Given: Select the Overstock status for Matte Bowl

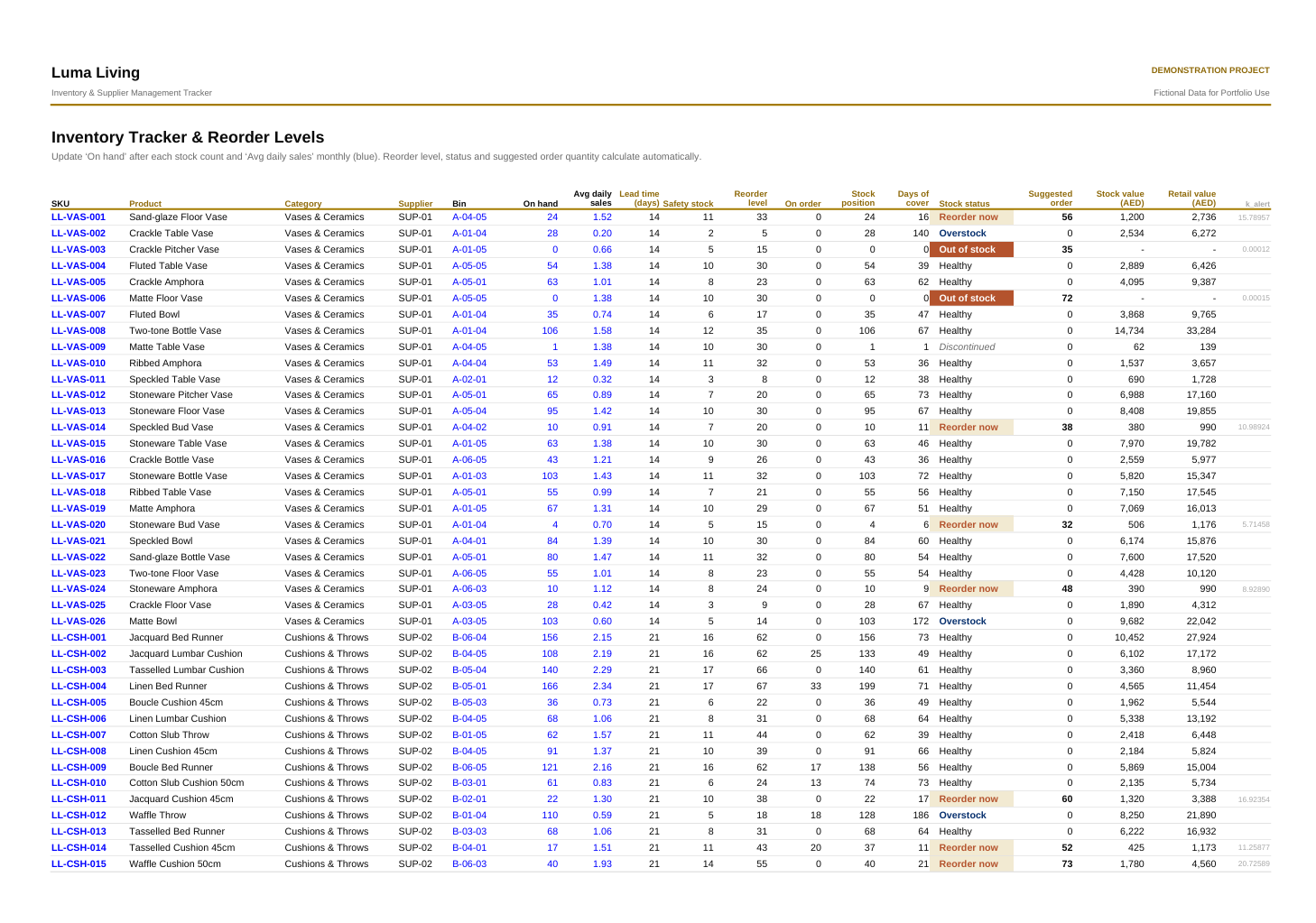Looking at the screenshot, I should tap(962, 622).
